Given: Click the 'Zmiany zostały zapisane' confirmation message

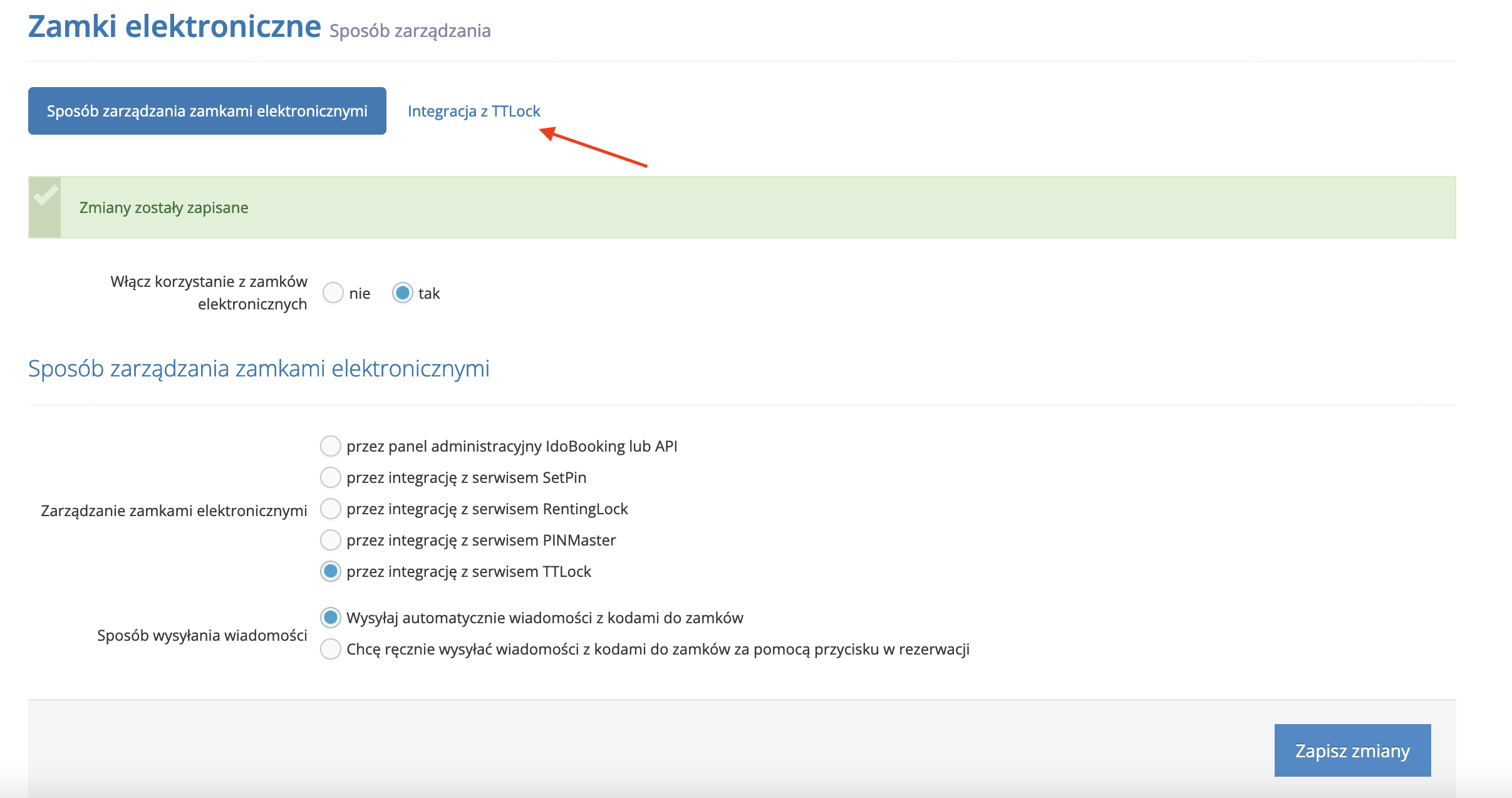Looking at the screenshot, I should pos(163,207).
